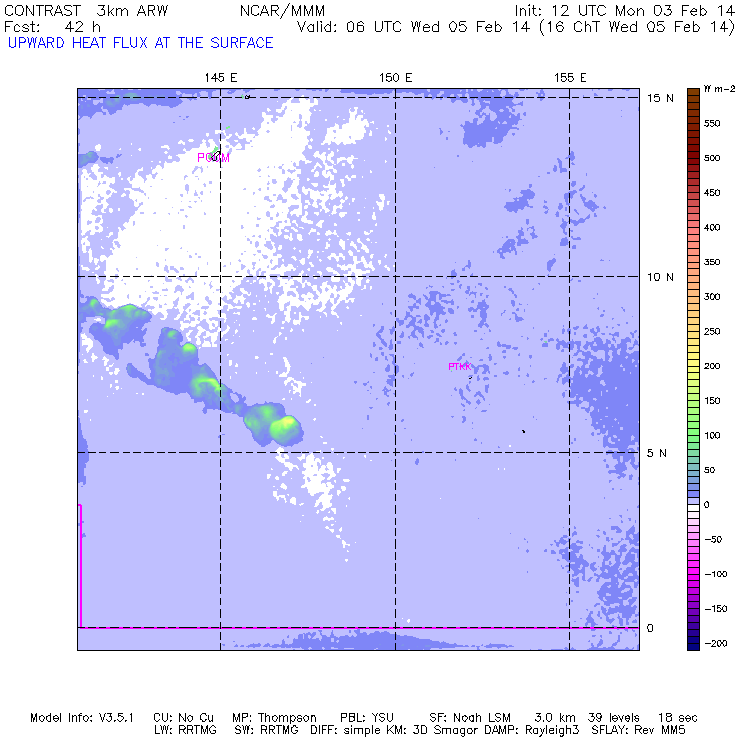Click the 450 colorbar value

coord(712,193)
